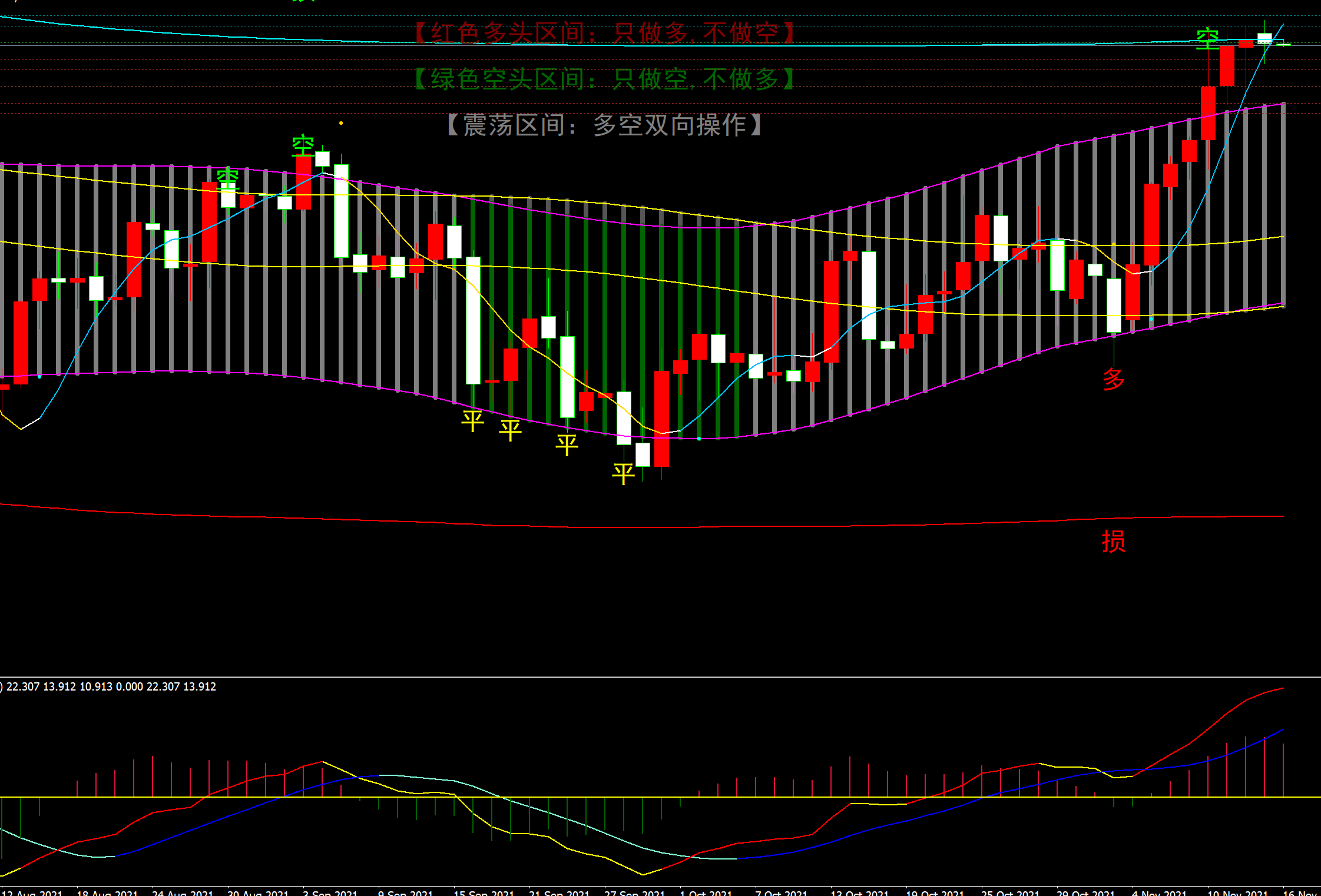Click the red 多 buy signal marker

(1113, 379)
